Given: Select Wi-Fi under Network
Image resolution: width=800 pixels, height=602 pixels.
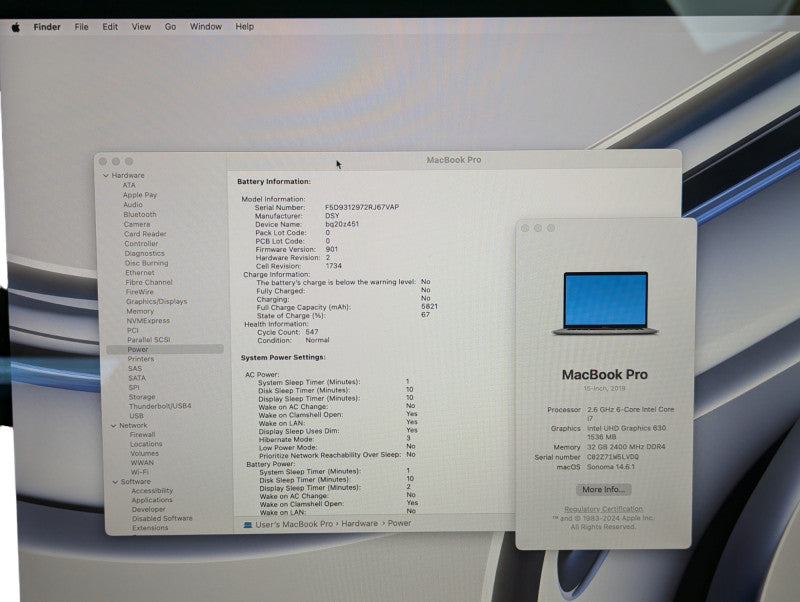Looking at the screenshot, I should (x=139, y=472).
